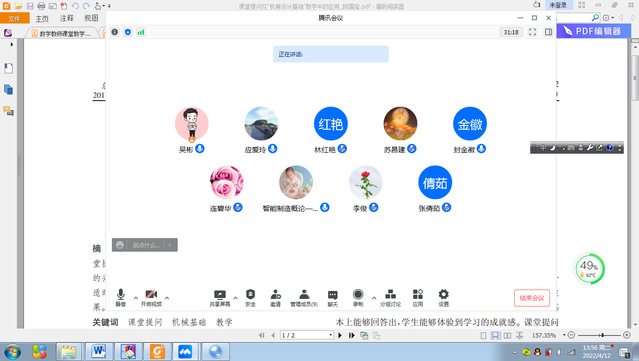The width and height of the screenshot is (639, 361).
Task: Expand video options arrow beside 开启视频
Action: [x=167, y=298]
